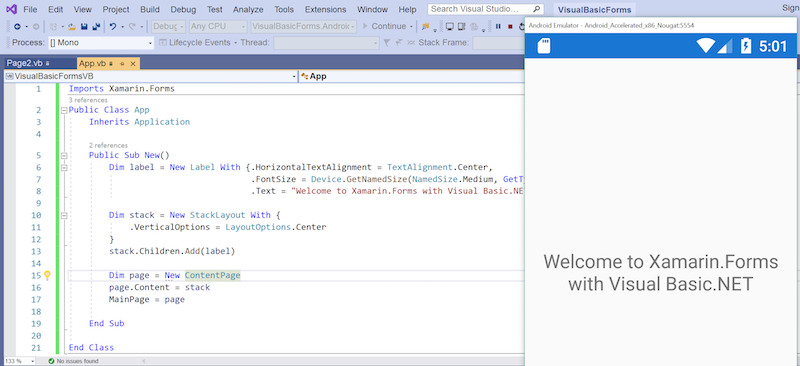Image resolution: width=800 pixels, height=366 pixels.
Task: Open the Extensions menu
Action: [326, 9]
